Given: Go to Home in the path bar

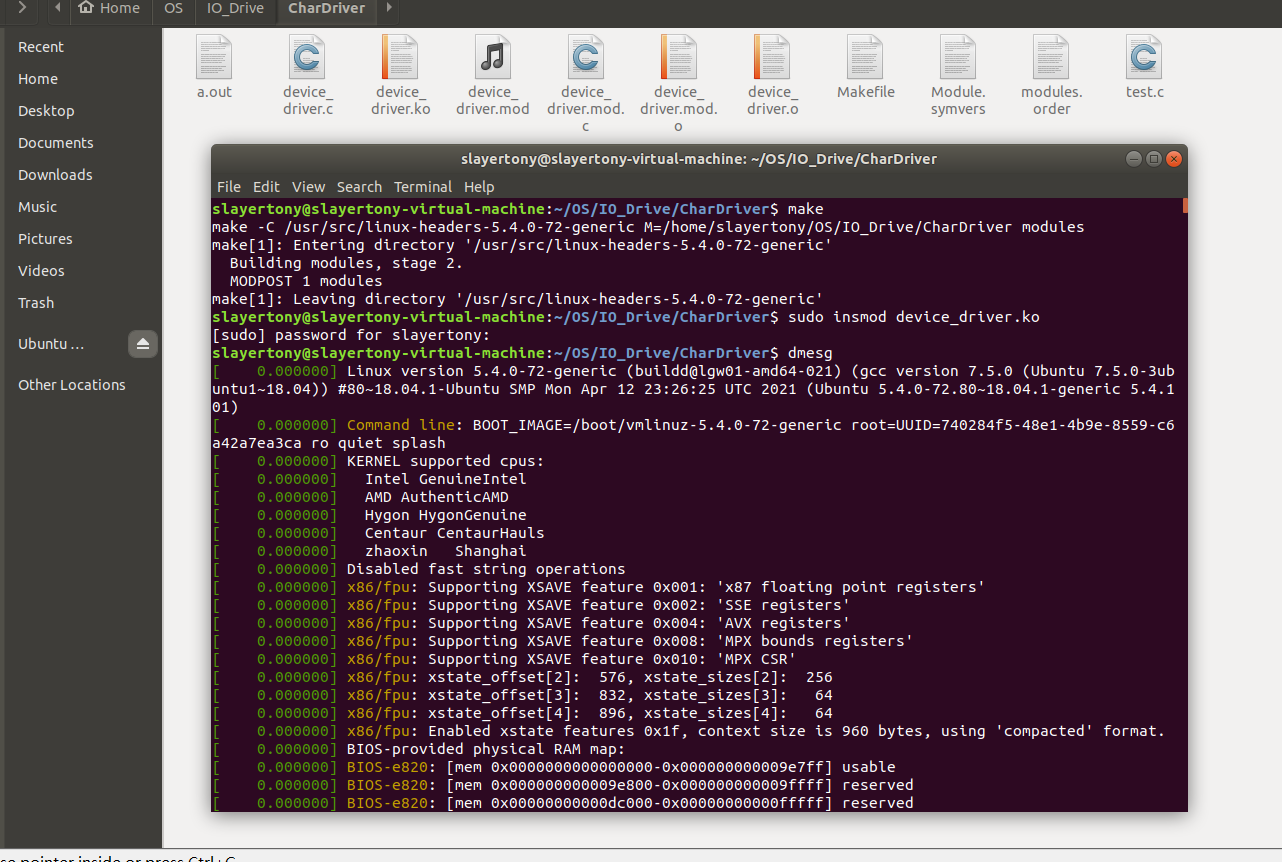Looking at the screenshot, I should tap(108, 8).
